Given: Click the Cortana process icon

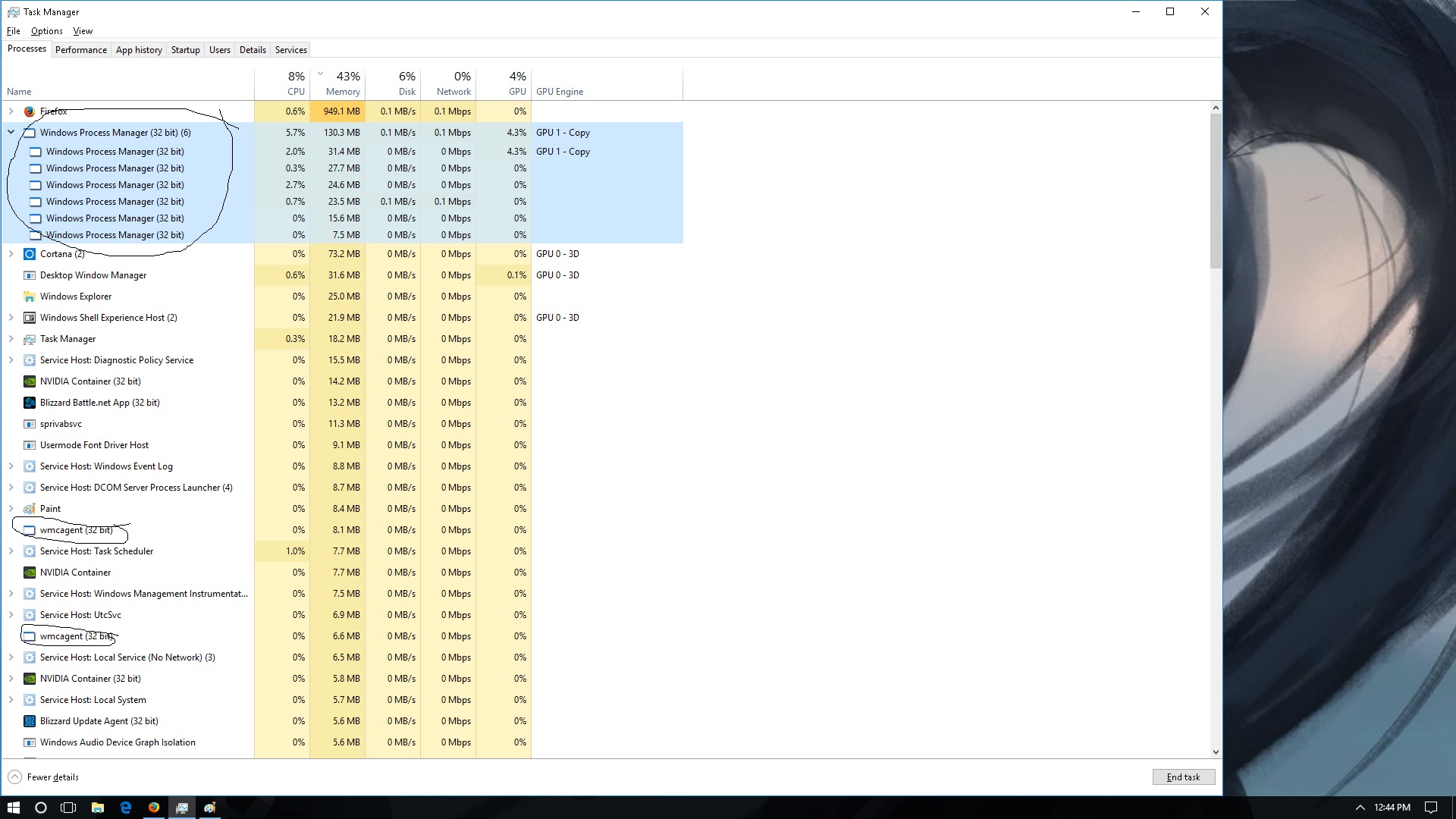Looking at the screenshot, I should [29, 253].
